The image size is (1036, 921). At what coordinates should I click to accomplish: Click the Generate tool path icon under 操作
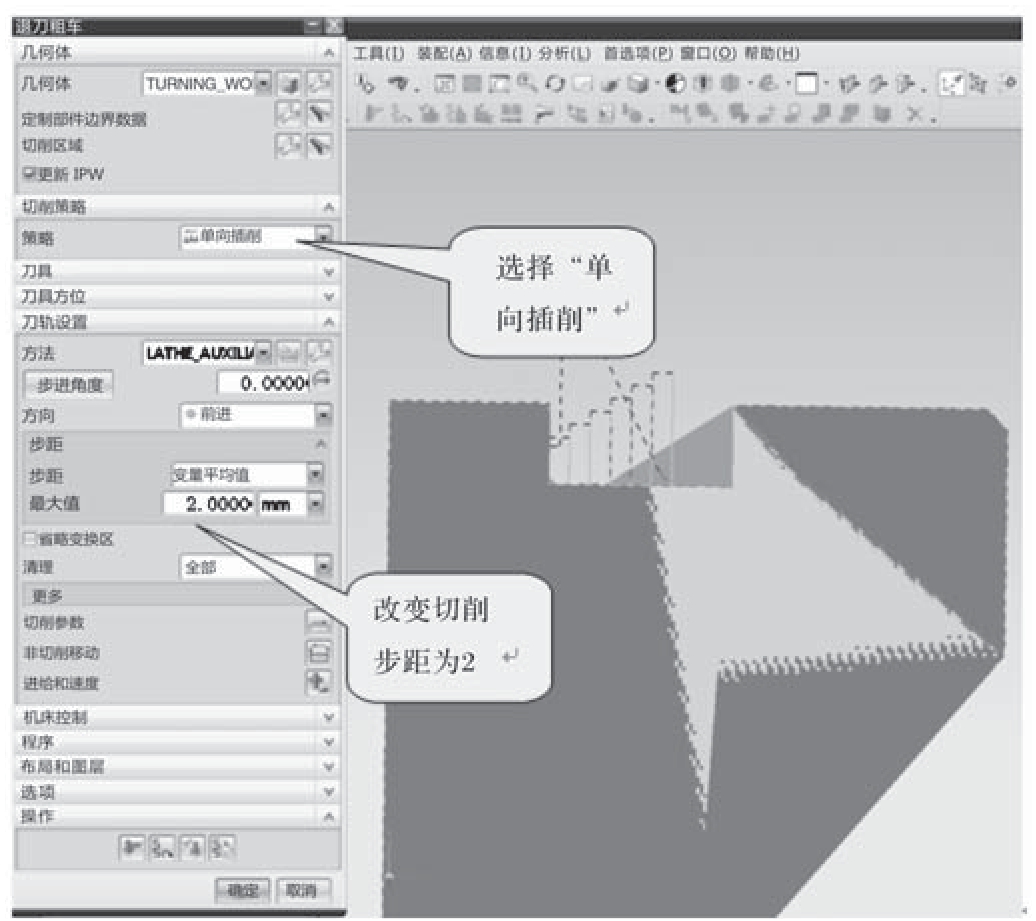tap(131, 848)
